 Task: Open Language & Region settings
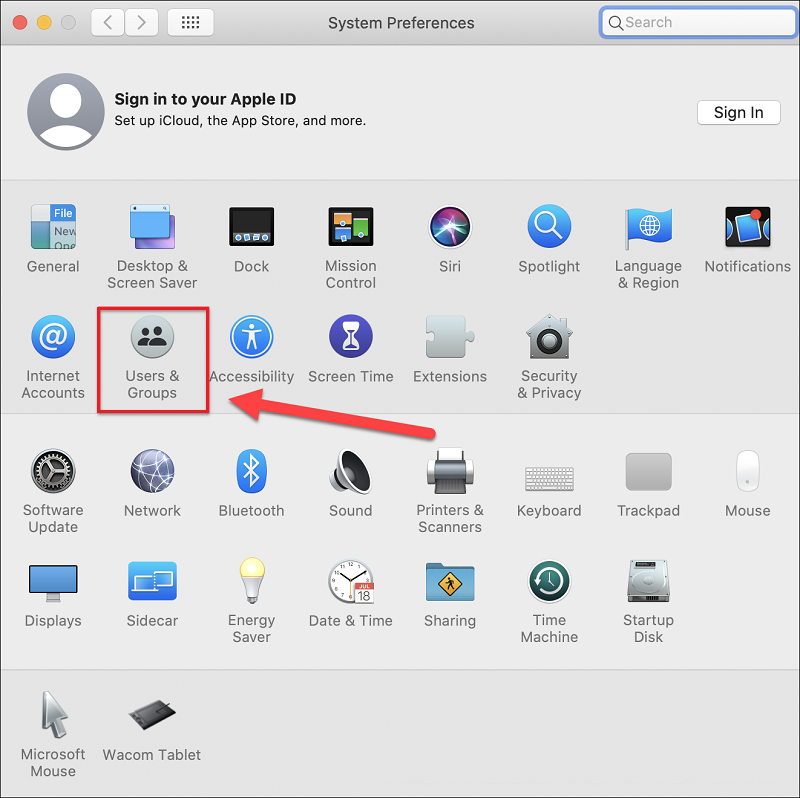point(648,227)
